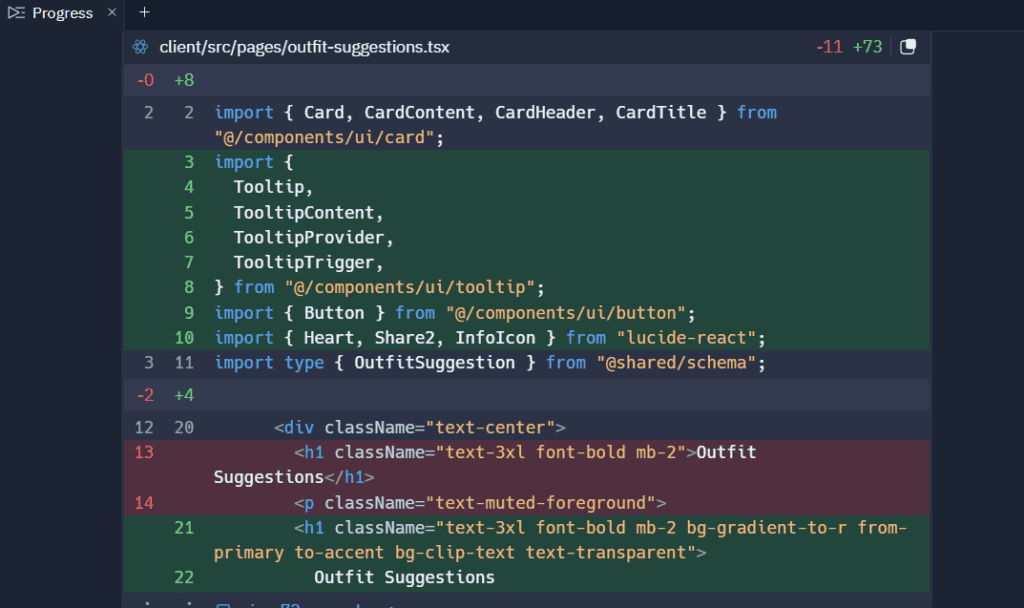Click line number 3 of added import
Image resolution: width=1024 pixels, height=608 pixels.
(x=189, y=162)
